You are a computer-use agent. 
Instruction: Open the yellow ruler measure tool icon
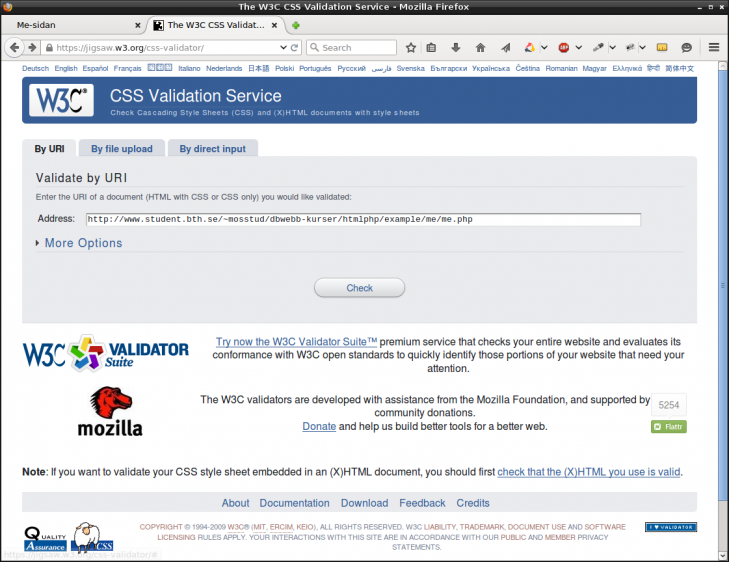pyautogui.click(x=662, y=47)
